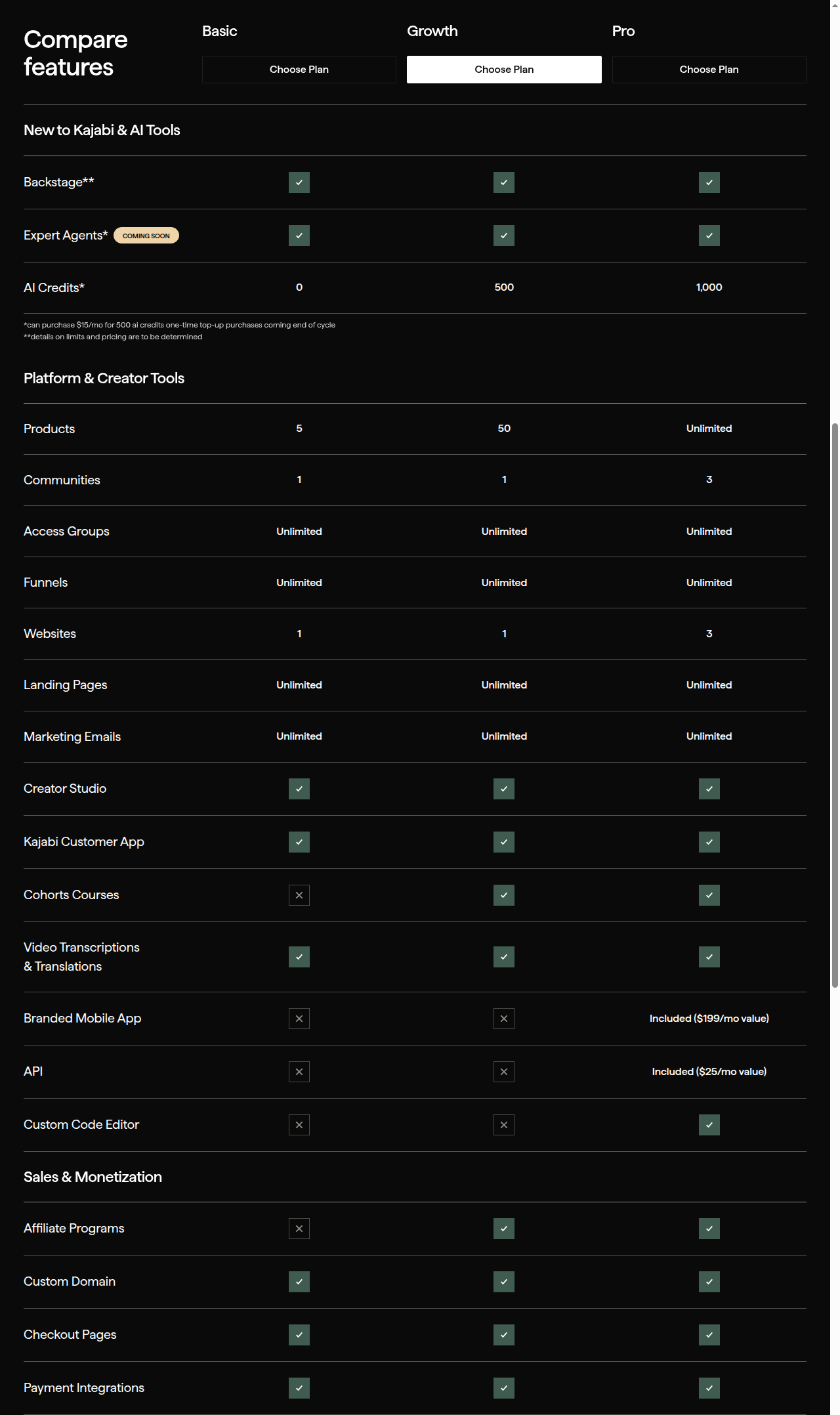Click the Payment Integrations checkmark under Basic
Viewport: 840px width, 1415px height.
(299, 1388)
